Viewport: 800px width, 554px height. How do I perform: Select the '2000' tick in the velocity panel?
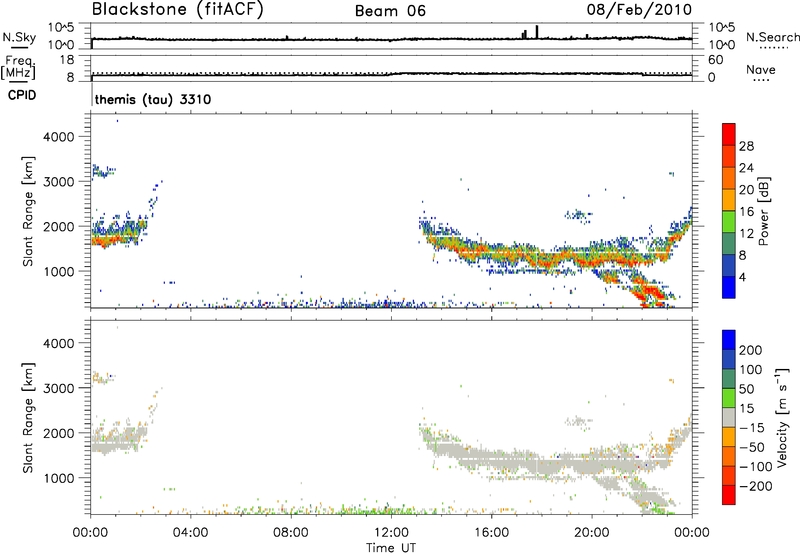pos(59,433)
